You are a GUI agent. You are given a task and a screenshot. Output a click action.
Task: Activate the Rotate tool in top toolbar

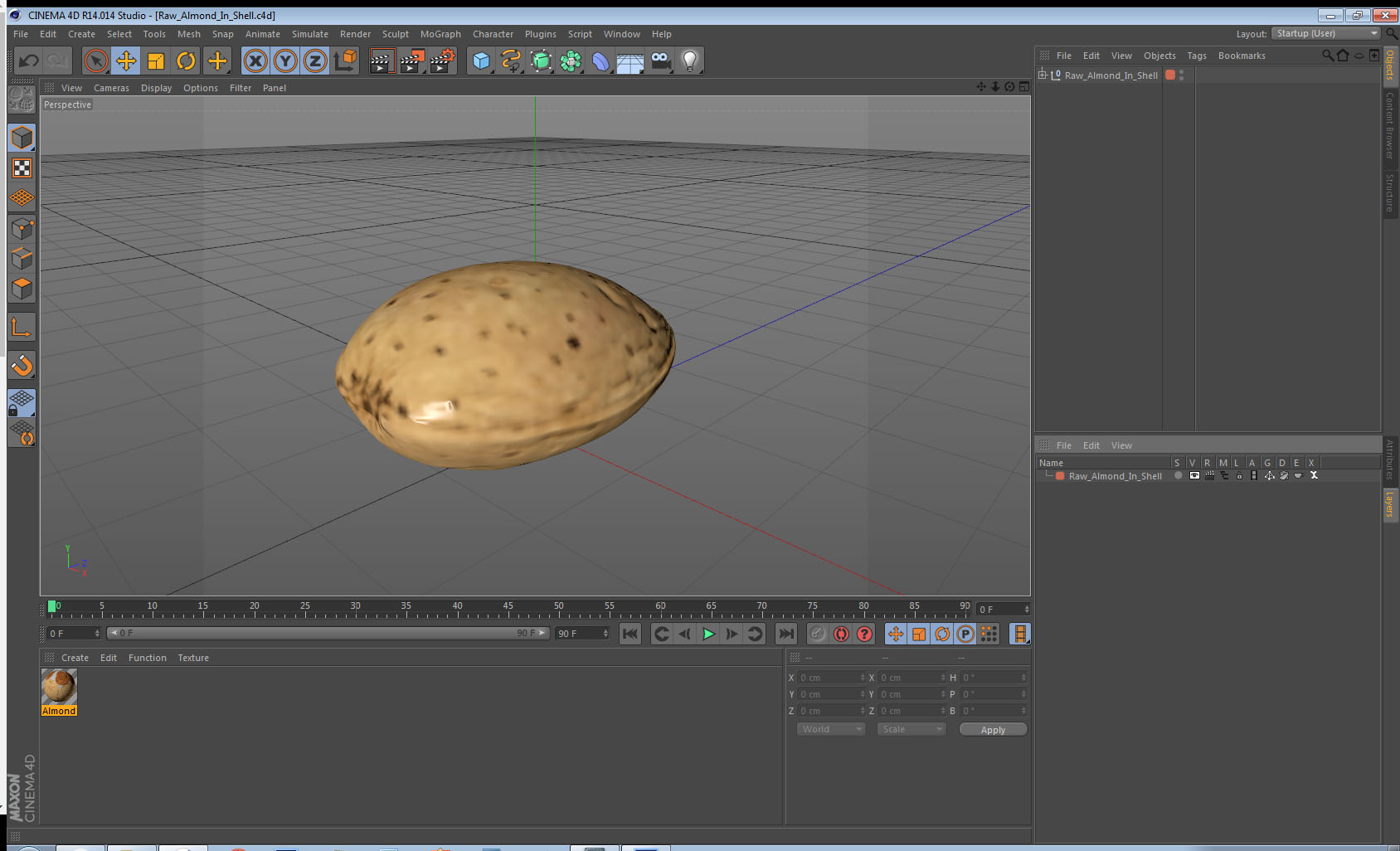pos(186,61)
